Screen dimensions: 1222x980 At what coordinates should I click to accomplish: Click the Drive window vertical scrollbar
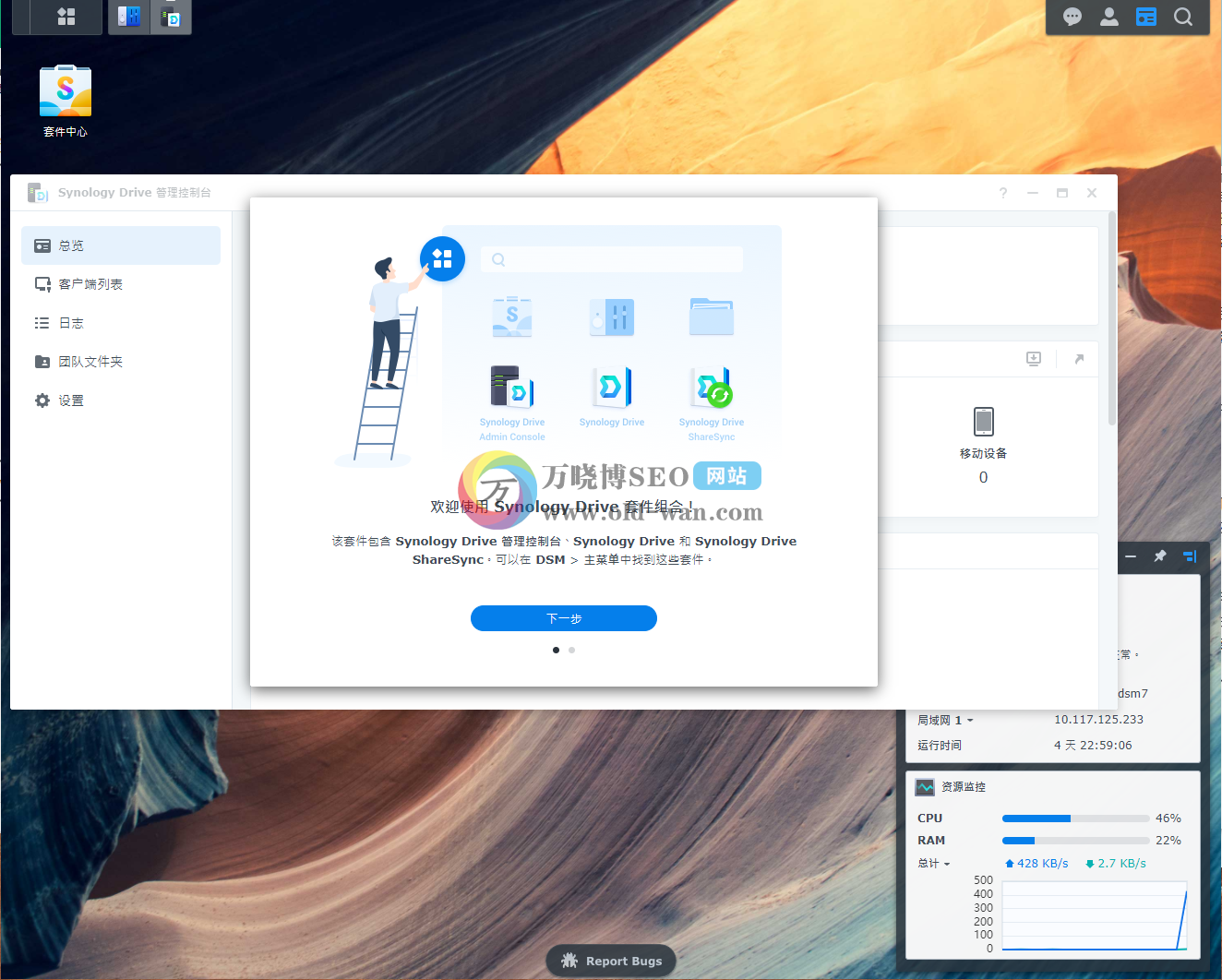tap(1112, 318)
